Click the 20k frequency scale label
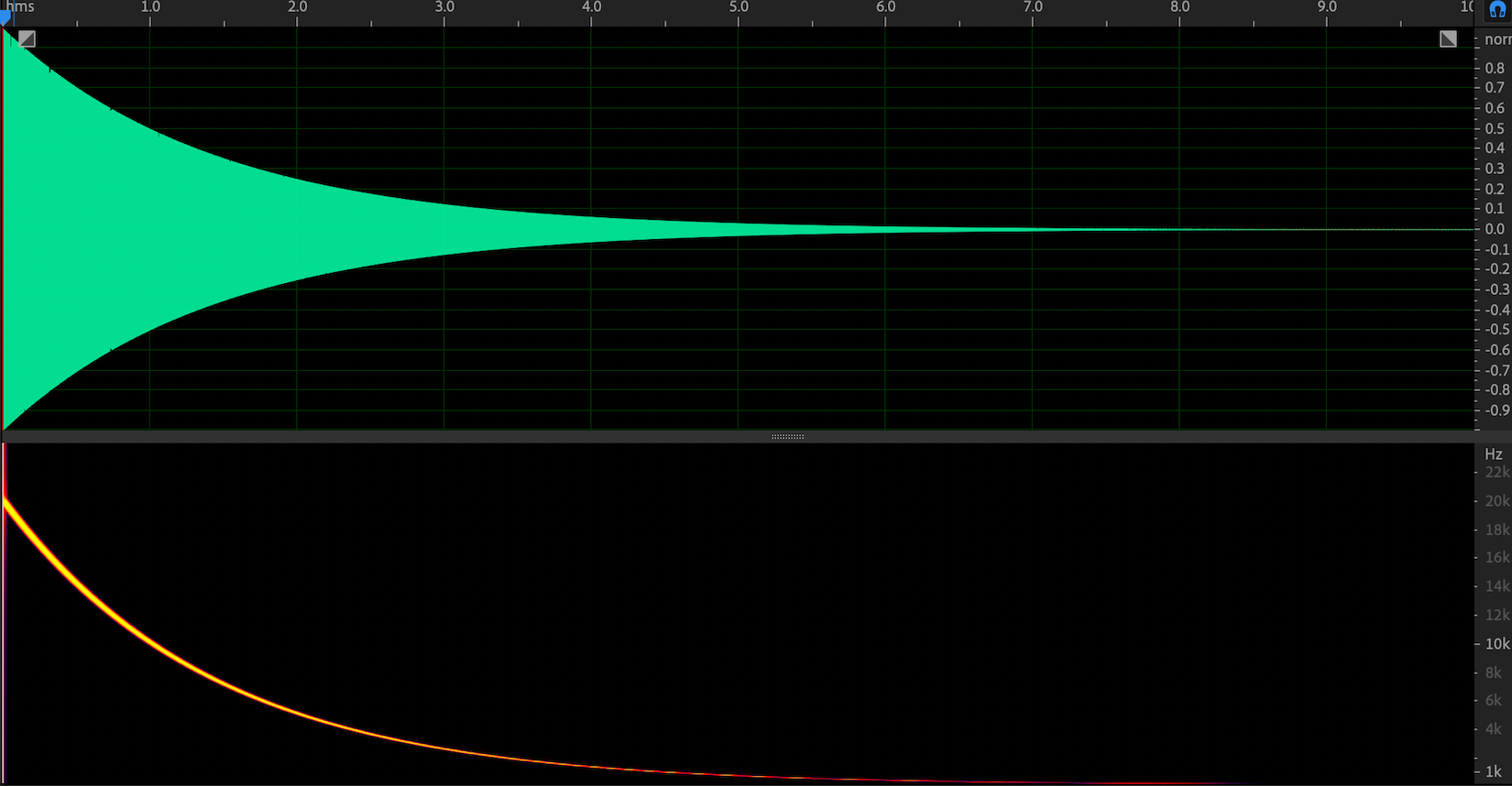This screenshot has width=1512, height=786. (x=1497, y=501)
